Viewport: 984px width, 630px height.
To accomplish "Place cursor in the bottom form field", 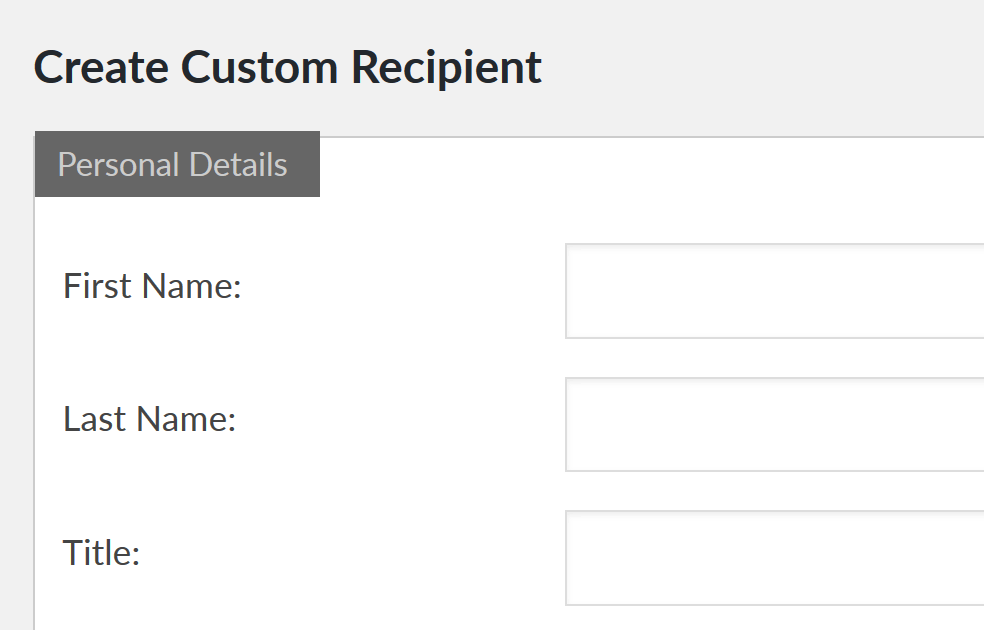I will click(x=774, y=557).
